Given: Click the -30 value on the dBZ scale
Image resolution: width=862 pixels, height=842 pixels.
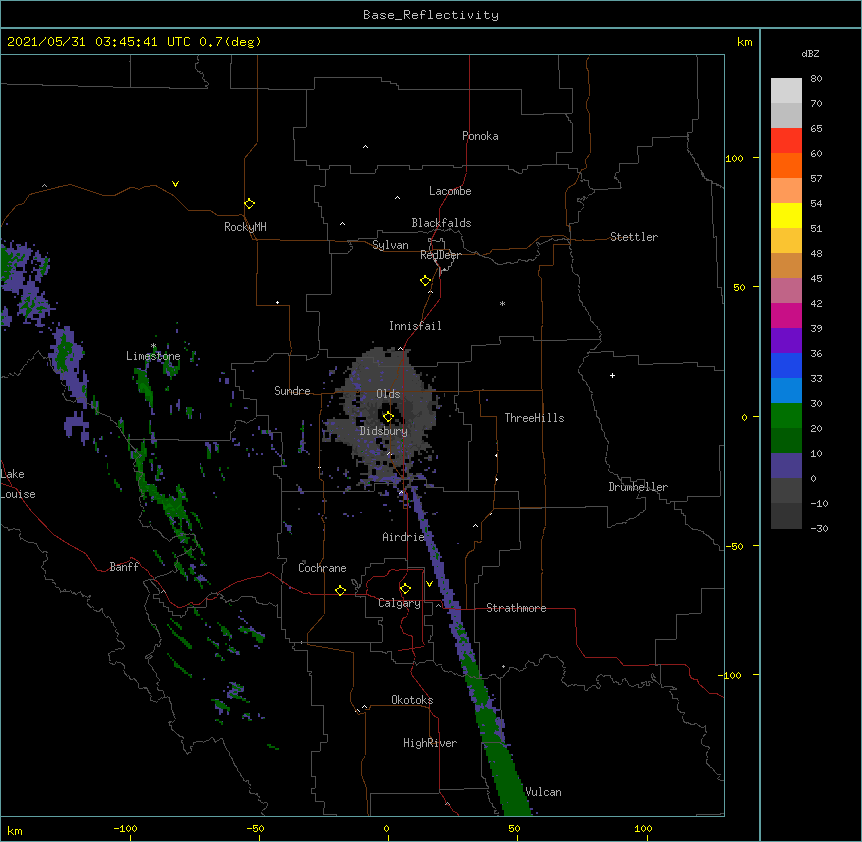Looking at the screenshot, I should coord(819,528).
